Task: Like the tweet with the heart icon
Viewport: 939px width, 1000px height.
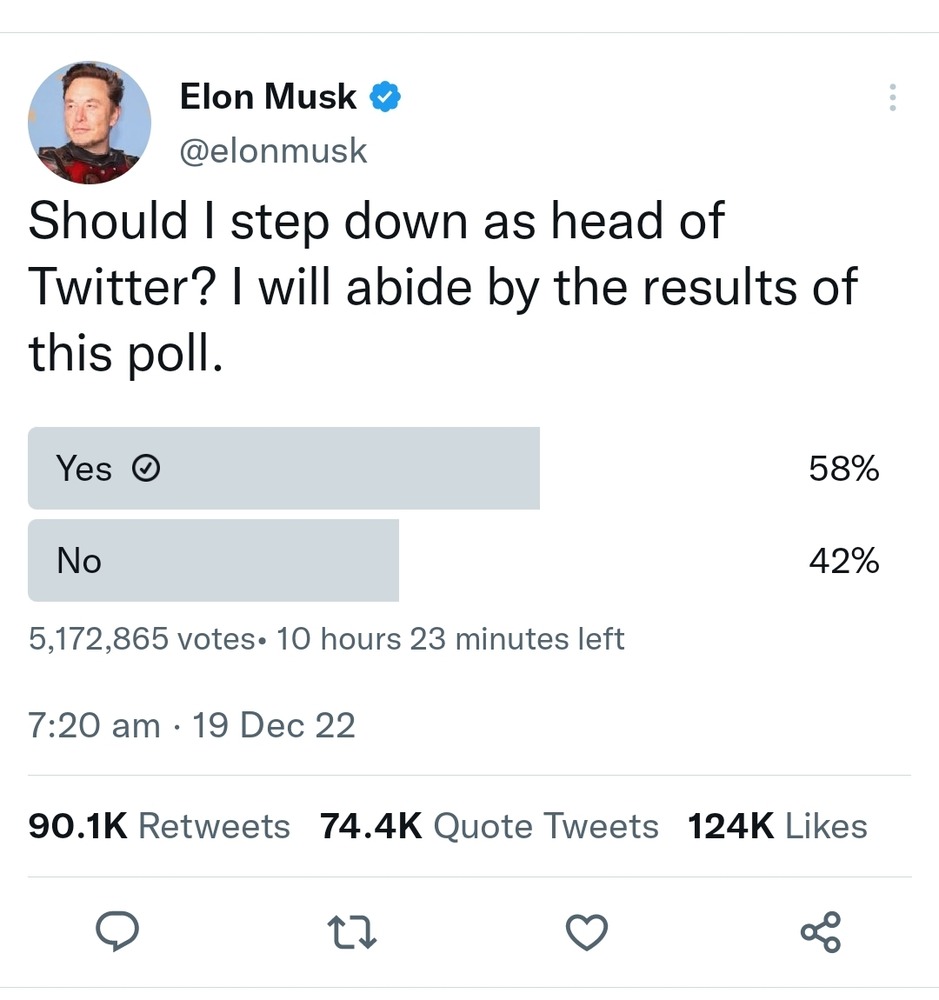Action: pyautogui.click(x=587, y=933)
